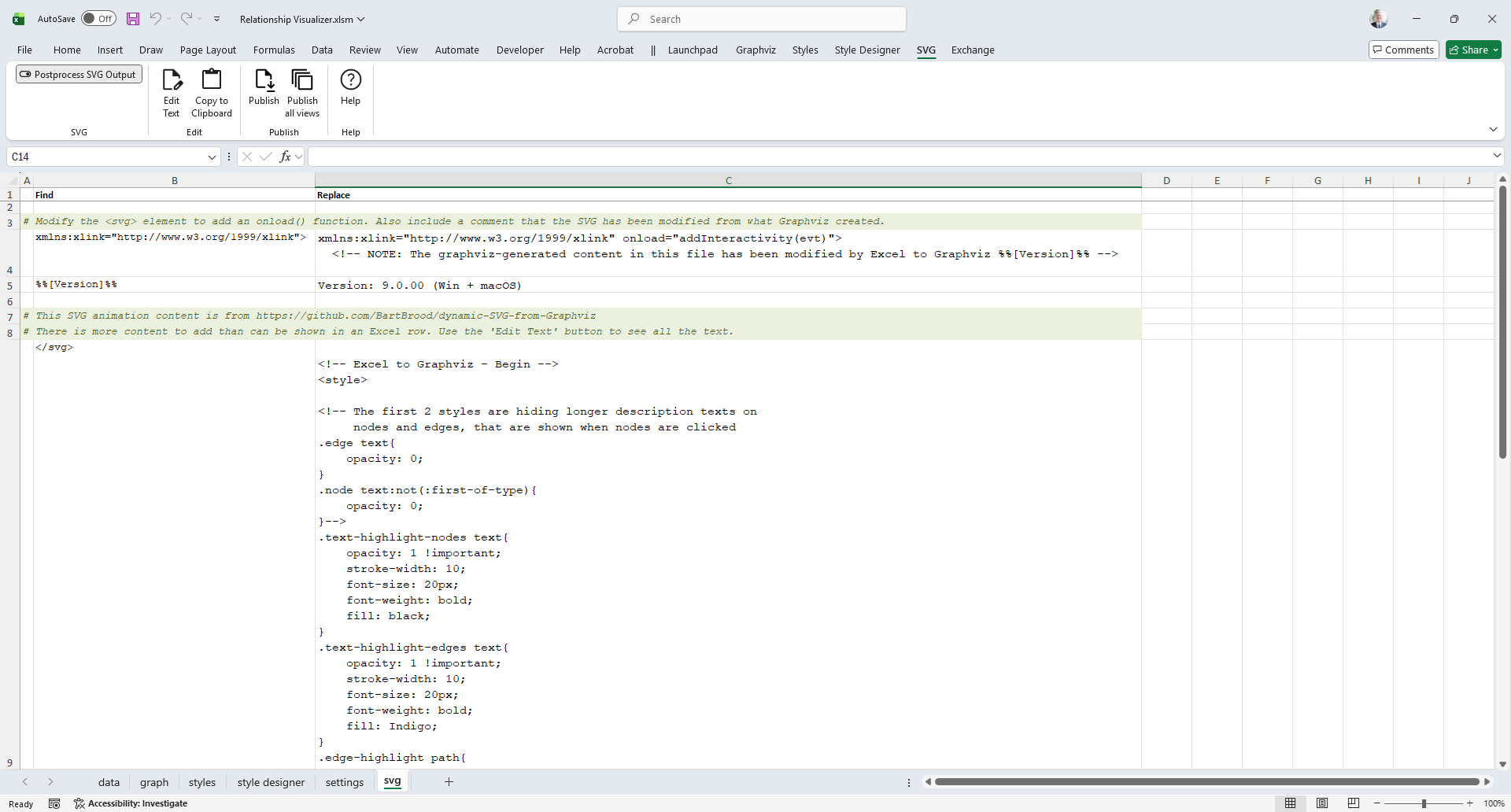Image resolution: width=1511 pixels, height=812 pixels.
Task: Switch to Page Layout view
Action: (1322, 803)
